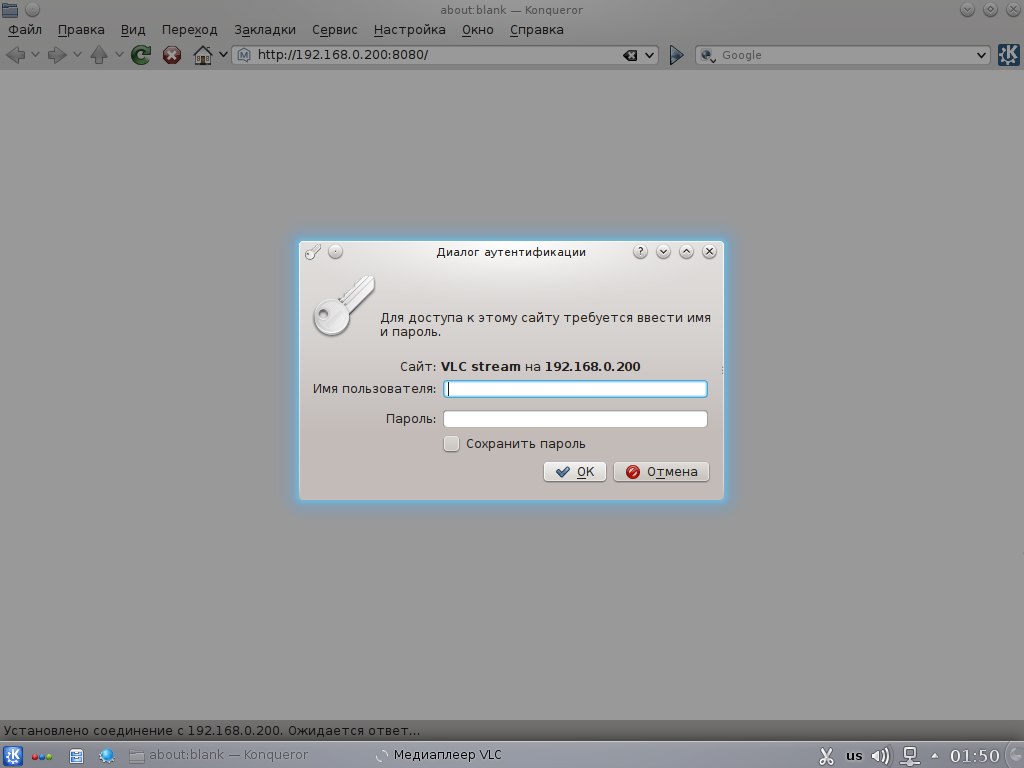Open the Forward history dropdown arrow

pos(77,55)
